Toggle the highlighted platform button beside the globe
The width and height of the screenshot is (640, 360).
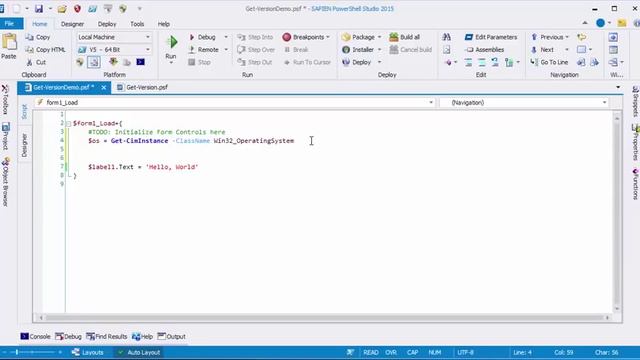point(94,62)
